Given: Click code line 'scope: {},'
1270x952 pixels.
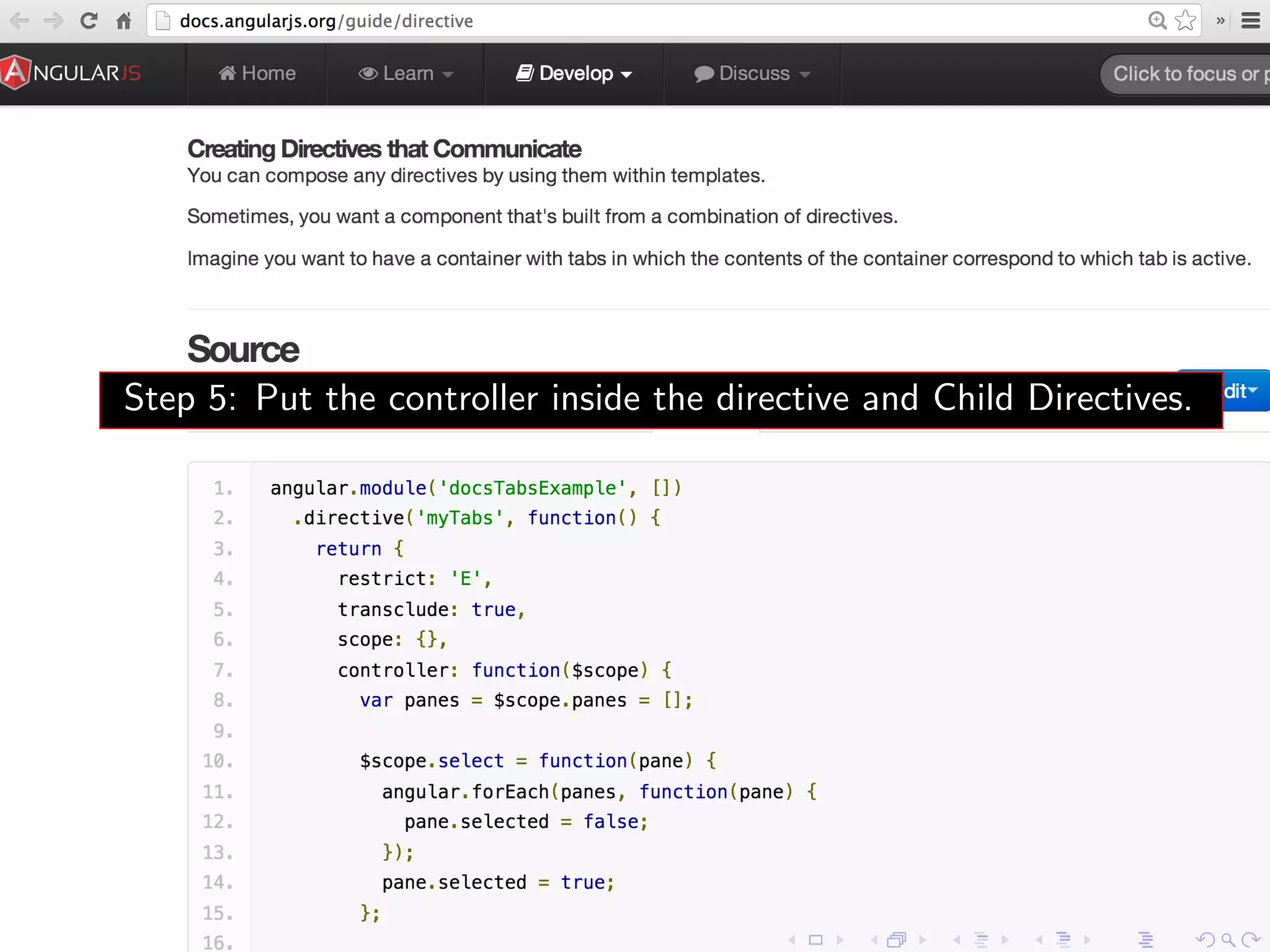Looking at the screenshot, I should [392, 640].
